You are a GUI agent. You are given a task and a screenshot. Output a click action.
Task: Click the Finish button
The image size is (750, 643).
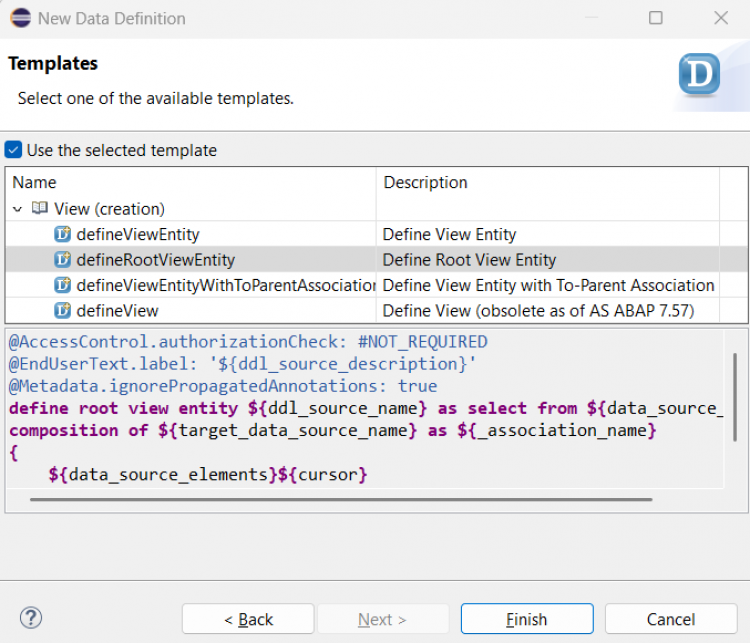tap(526, 619)
